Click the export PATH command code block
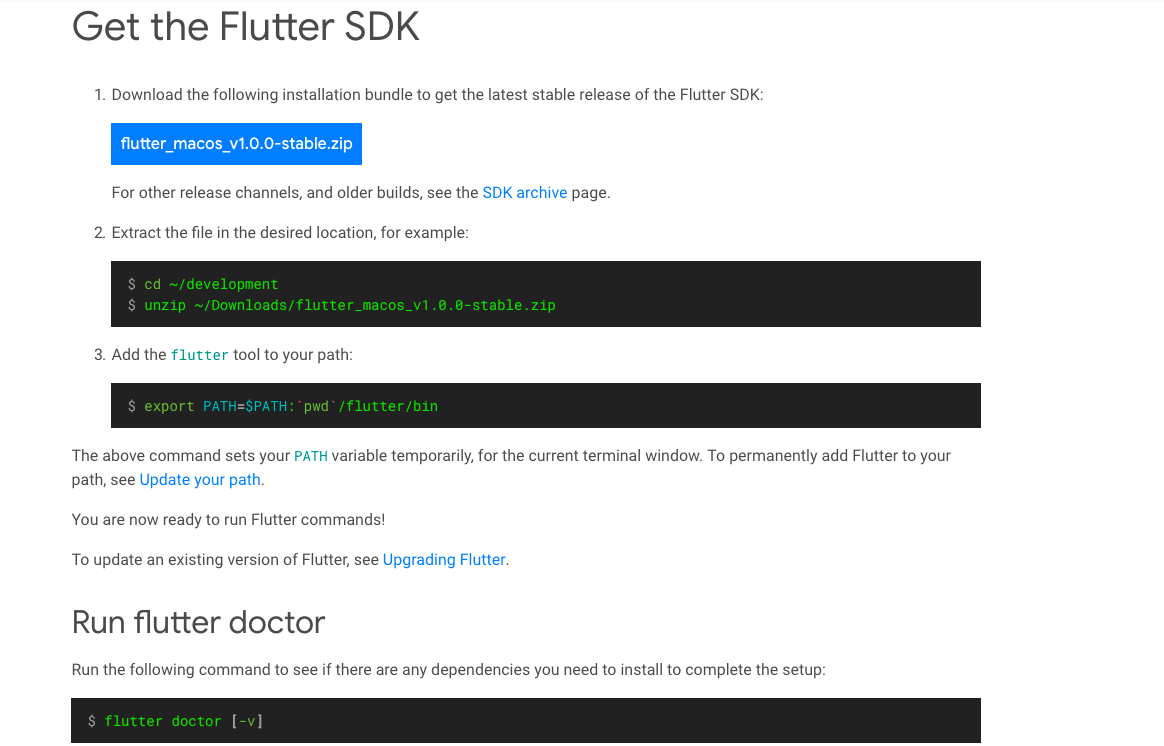The height and width of the screenshot is (746, 1164). click(x=546, y=405)
